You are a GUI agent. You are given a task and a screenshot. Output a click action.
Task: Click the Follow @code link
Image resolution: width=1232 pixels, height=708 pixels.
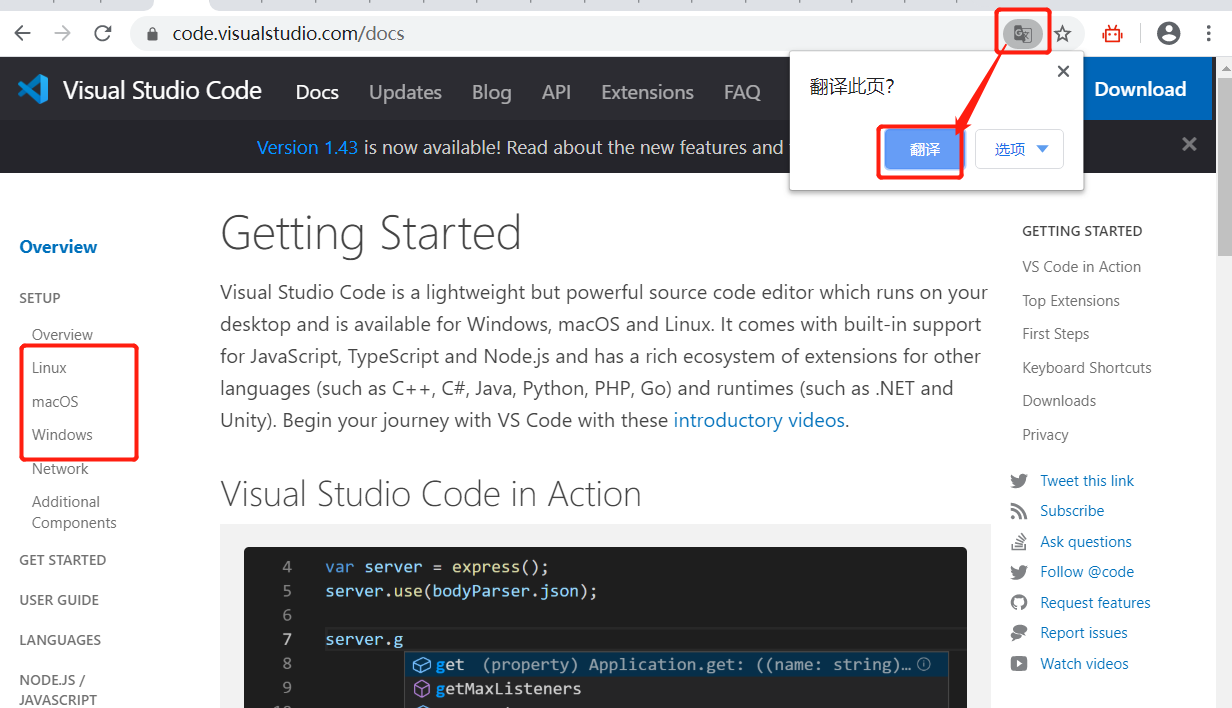(x=1087, y=572)
